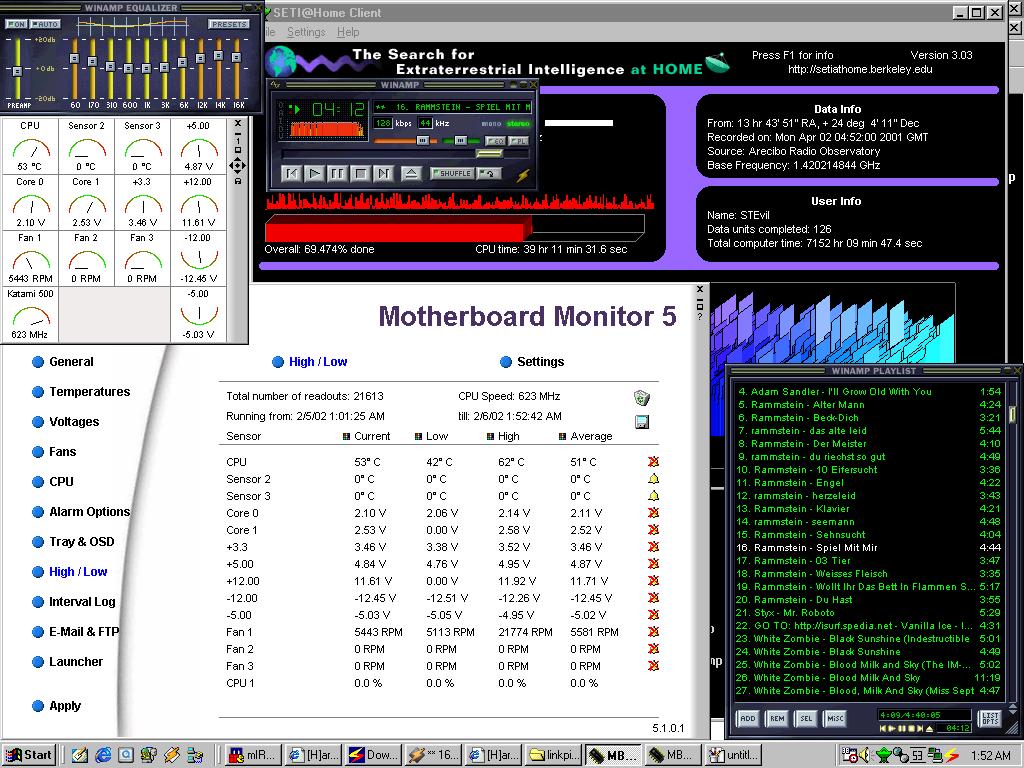This screenshot has height=768, width=1024.
Task: Click the SEL button in Winamp Playlist
Action: click(x=807, y=718)
